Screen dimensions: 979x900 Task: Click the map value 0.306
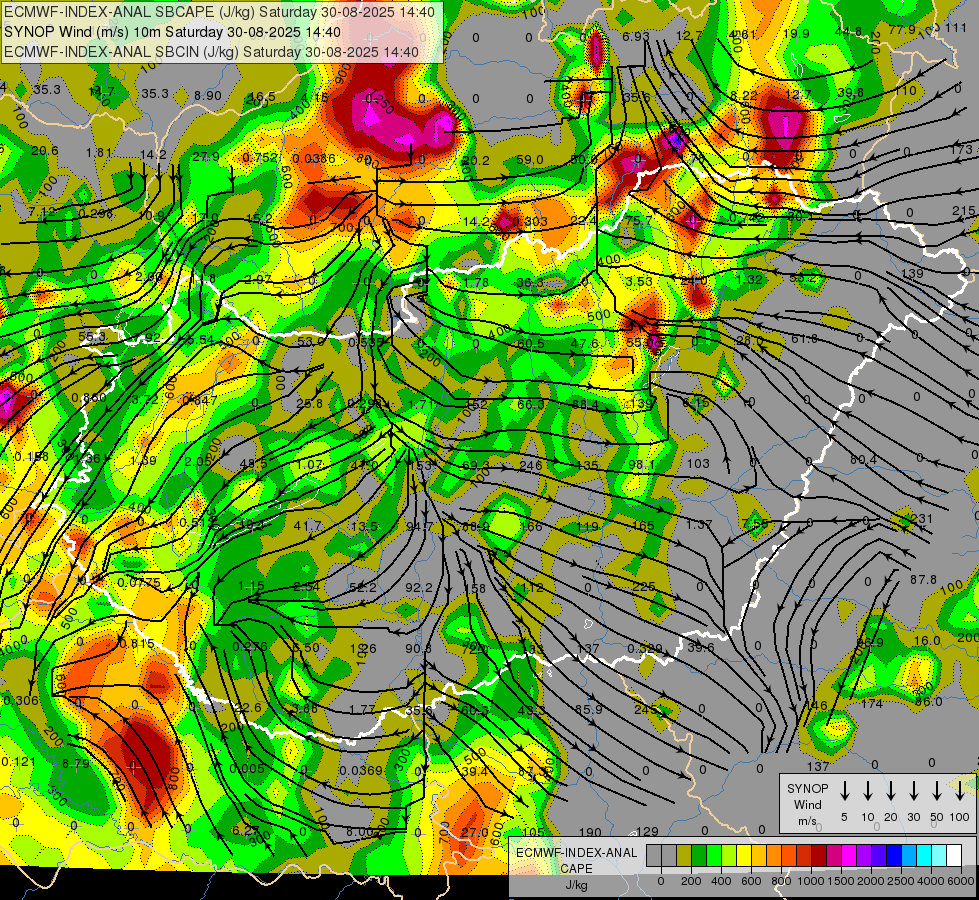click(x=21, y=701)
